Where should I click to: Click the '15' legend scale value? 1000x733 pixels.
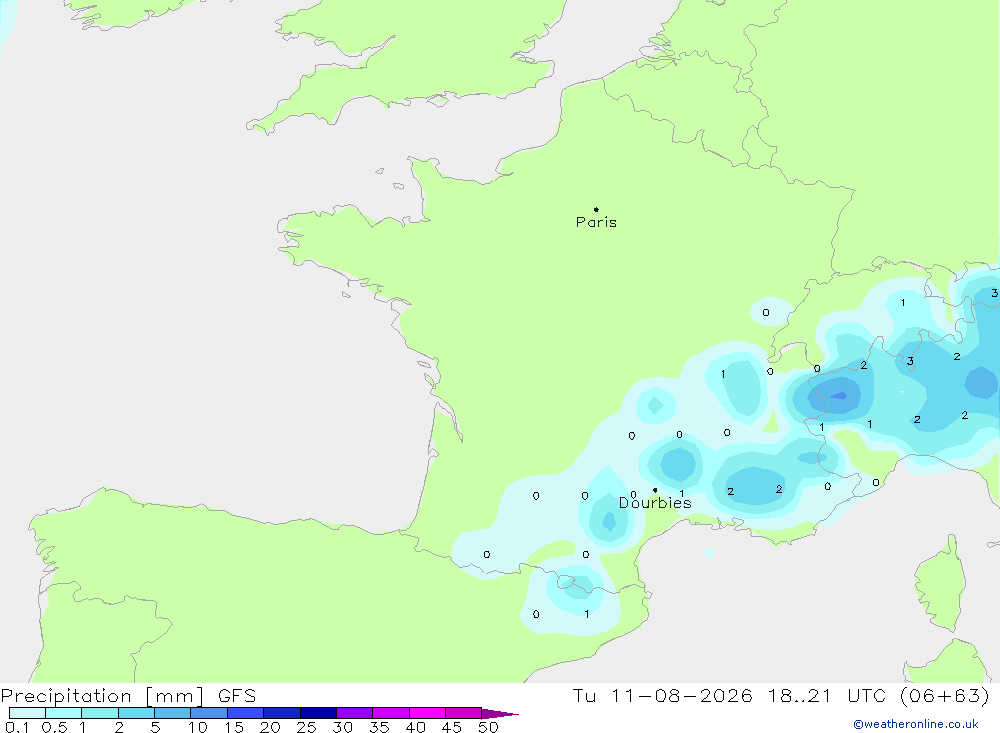click(234, 727)
